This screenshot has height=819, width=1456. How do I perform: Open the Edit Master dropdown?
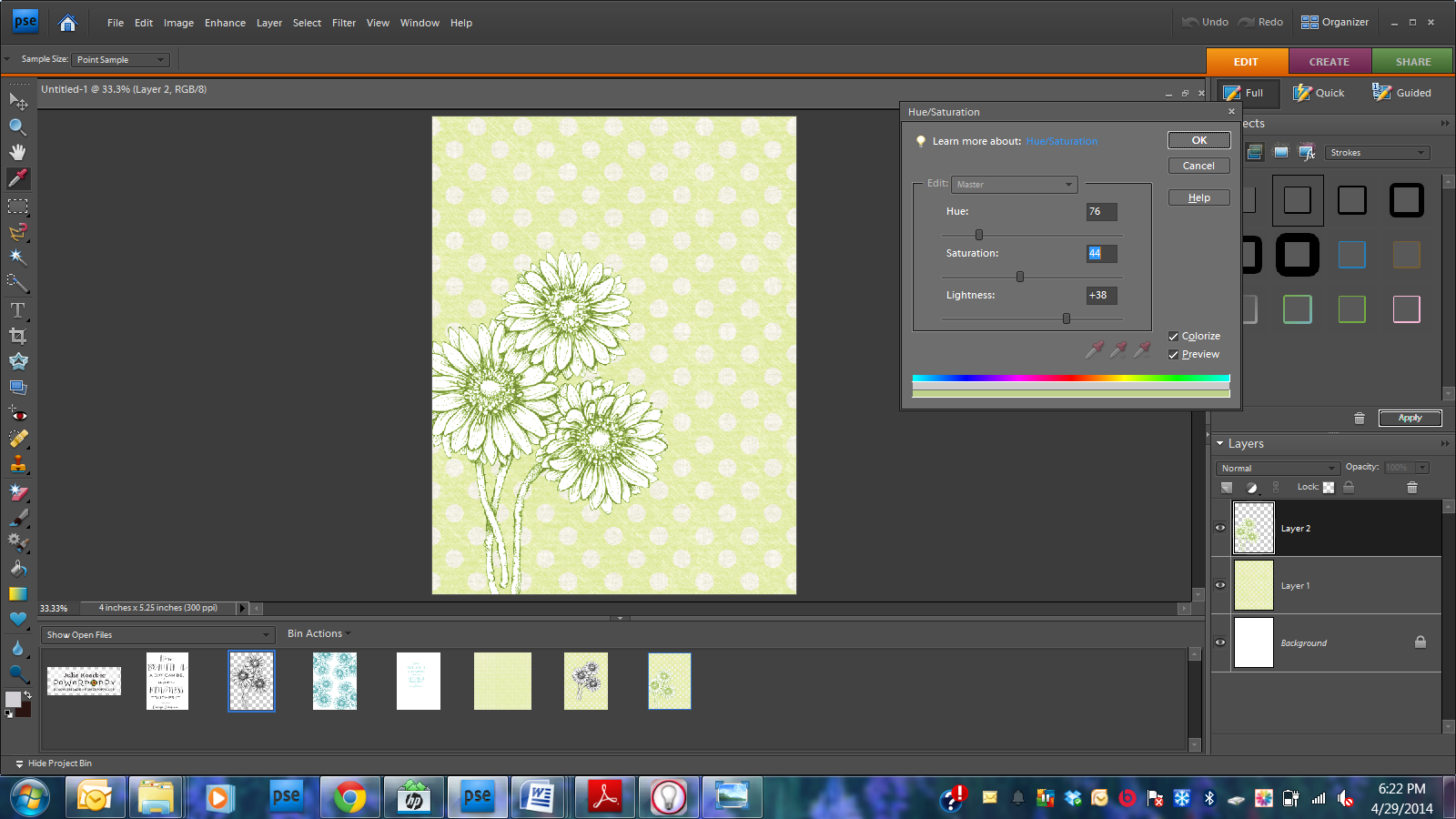(1014, 185)
